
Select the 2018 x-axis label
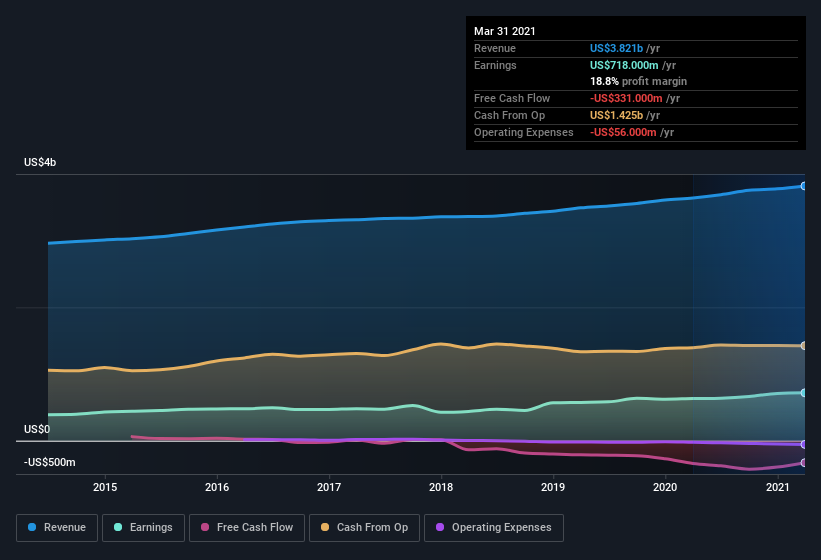tap(441, 487)
